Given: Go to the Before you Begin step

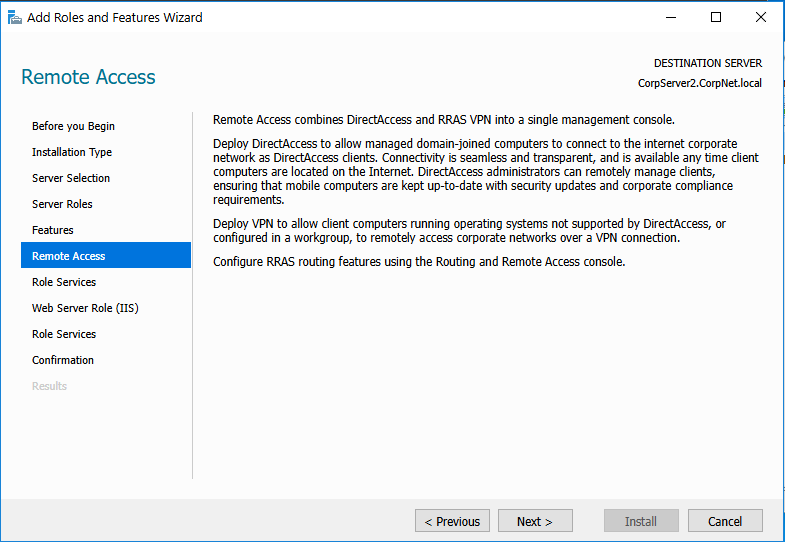Looking at the screenshot, I should [x=73, y=126].
